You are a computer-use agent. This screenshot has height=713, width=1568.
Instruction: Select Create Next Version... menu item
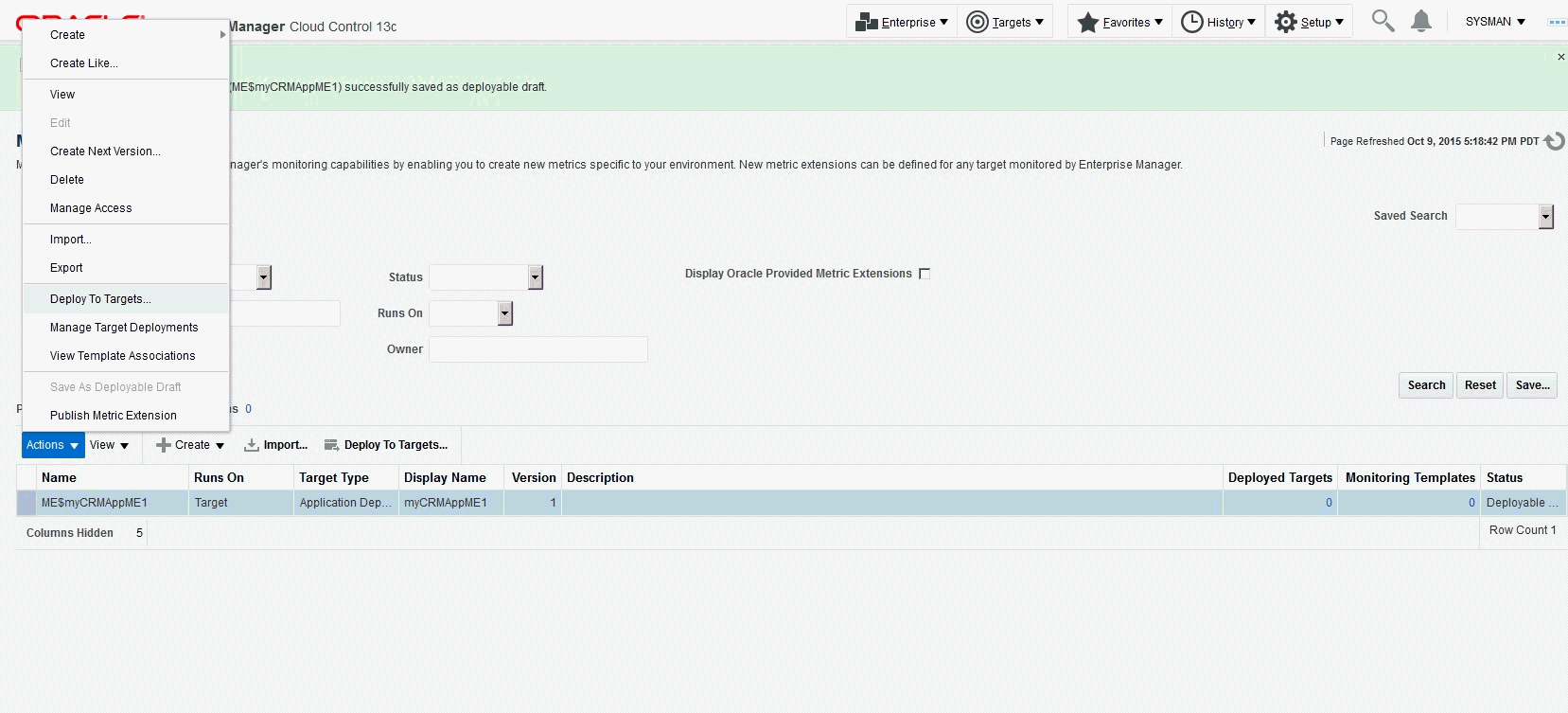pyautogui.click(x=126, y=152)
